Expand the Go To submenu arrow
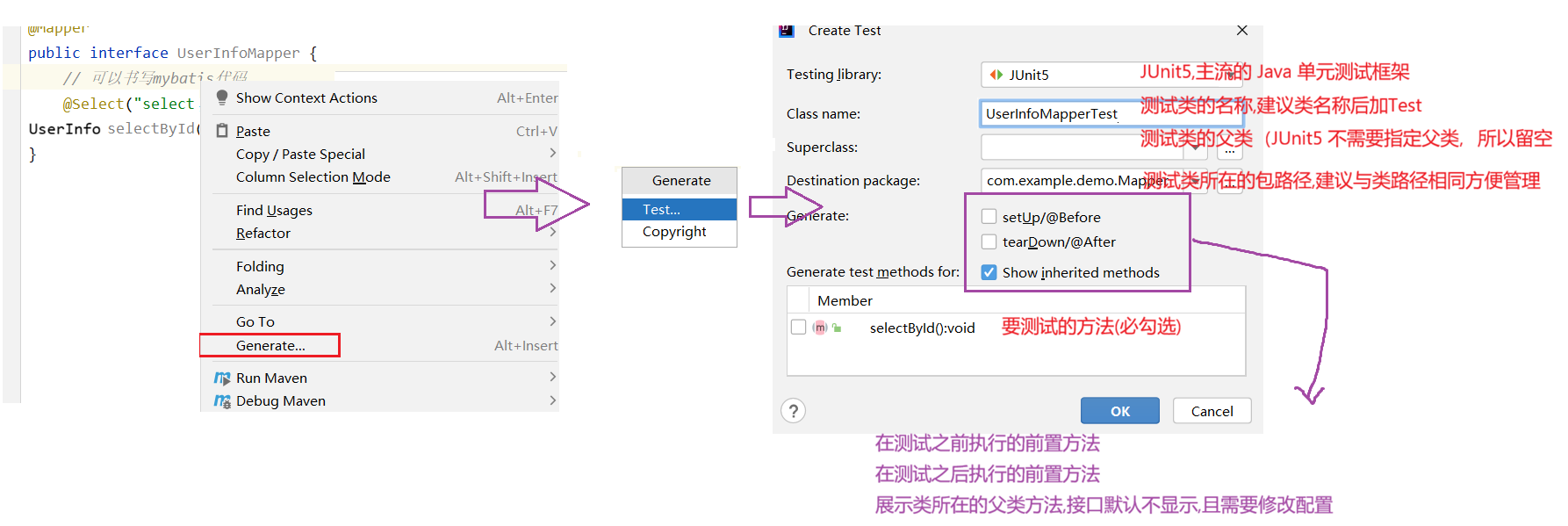1568x526 pixels. pyautogui.click(x=552, y=321)
